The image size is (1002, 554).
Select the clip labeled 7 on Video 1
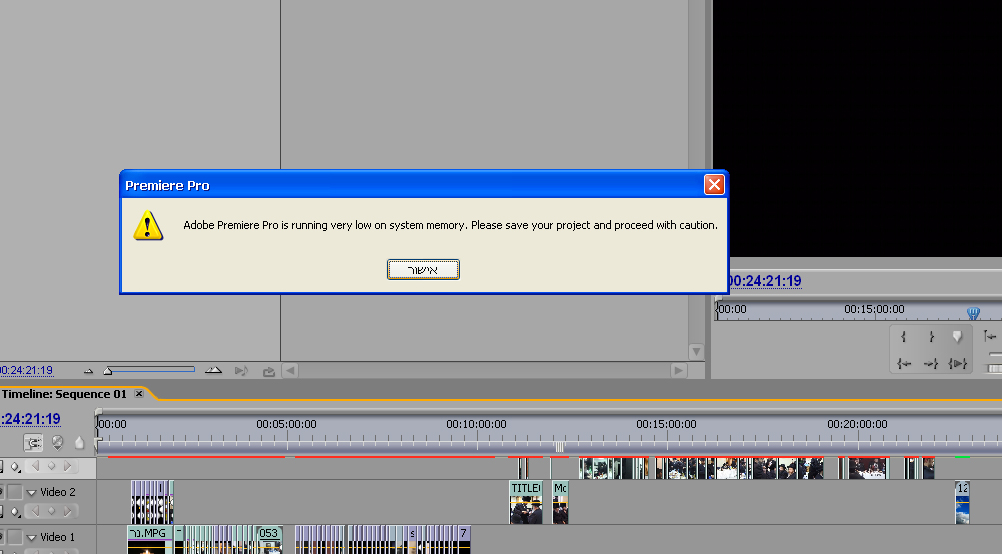pos(465,540)
